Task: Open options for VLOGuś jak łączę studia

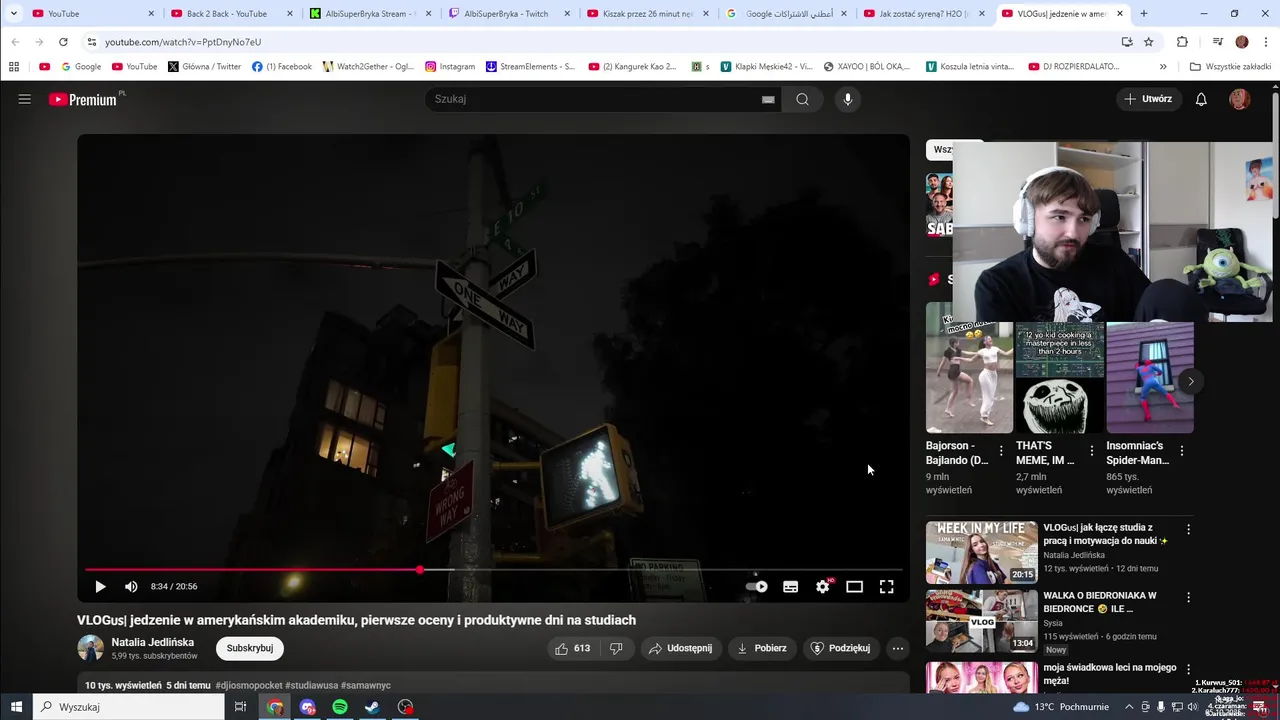Action: [1188, 529]
